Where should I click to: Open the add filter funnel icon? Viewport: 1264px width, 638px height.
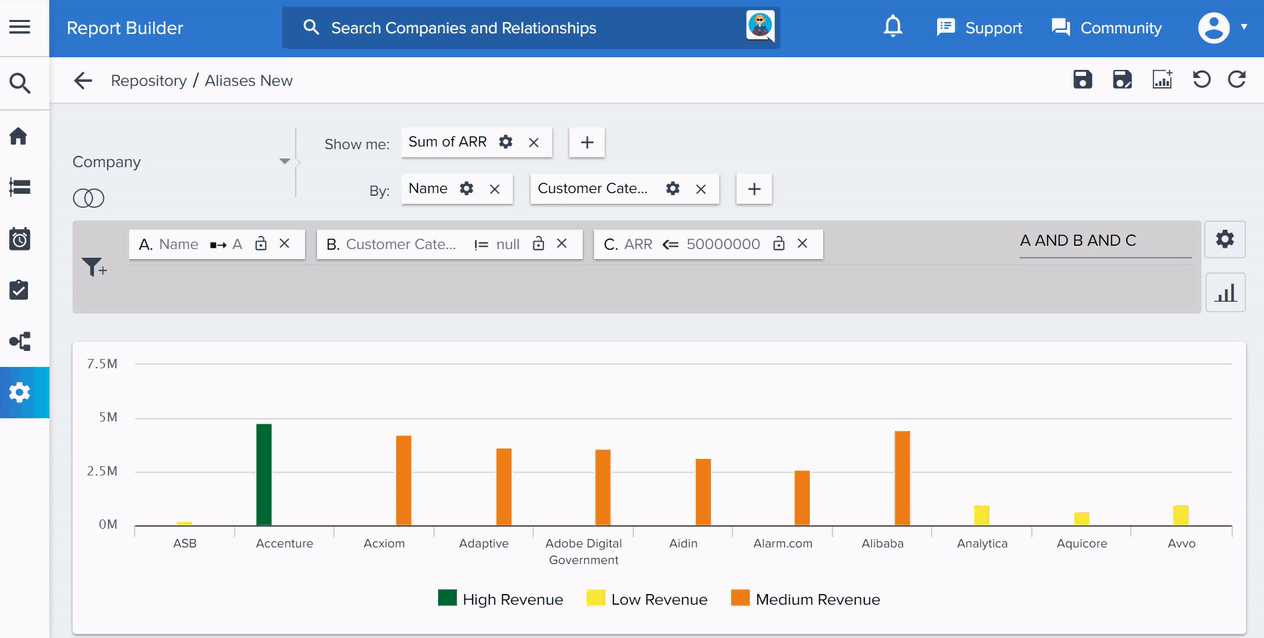[95, 267]
